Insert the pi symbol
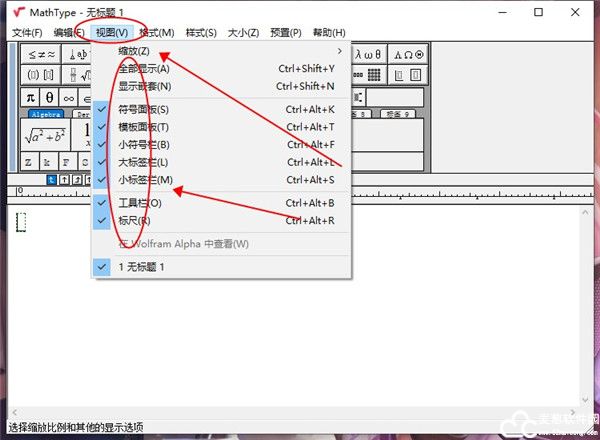600x440 pixels. (30, 98)
